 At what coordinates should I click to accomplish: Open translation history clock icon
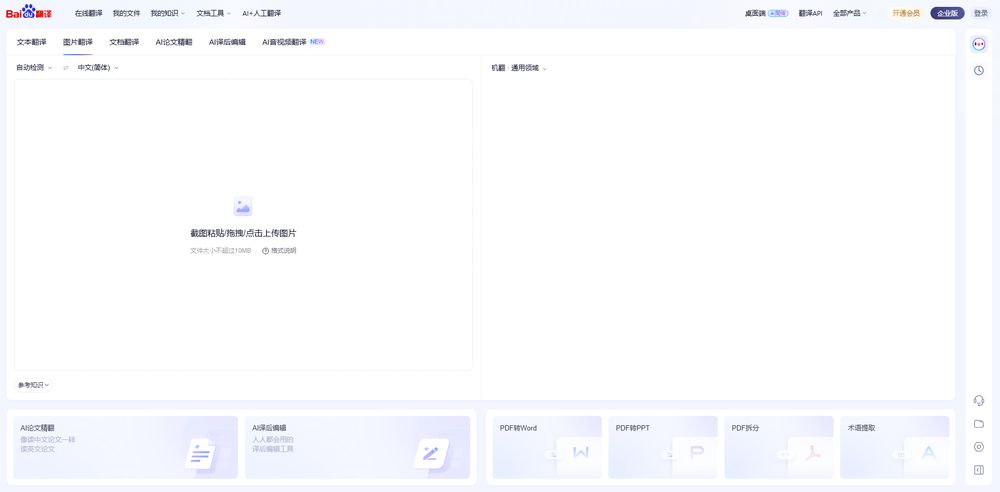pos(979,70)
